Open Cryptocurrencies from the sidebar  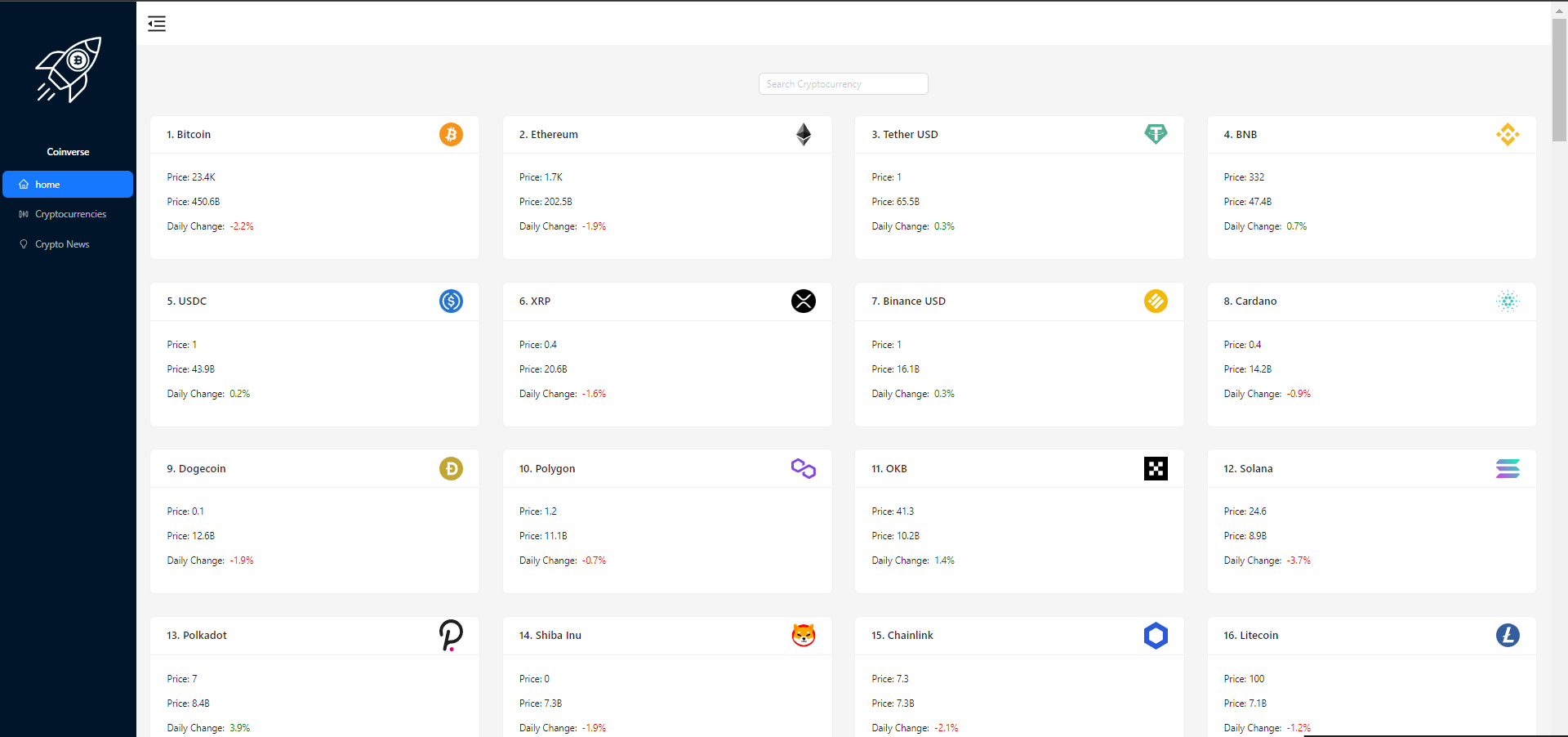coord(68,214)
